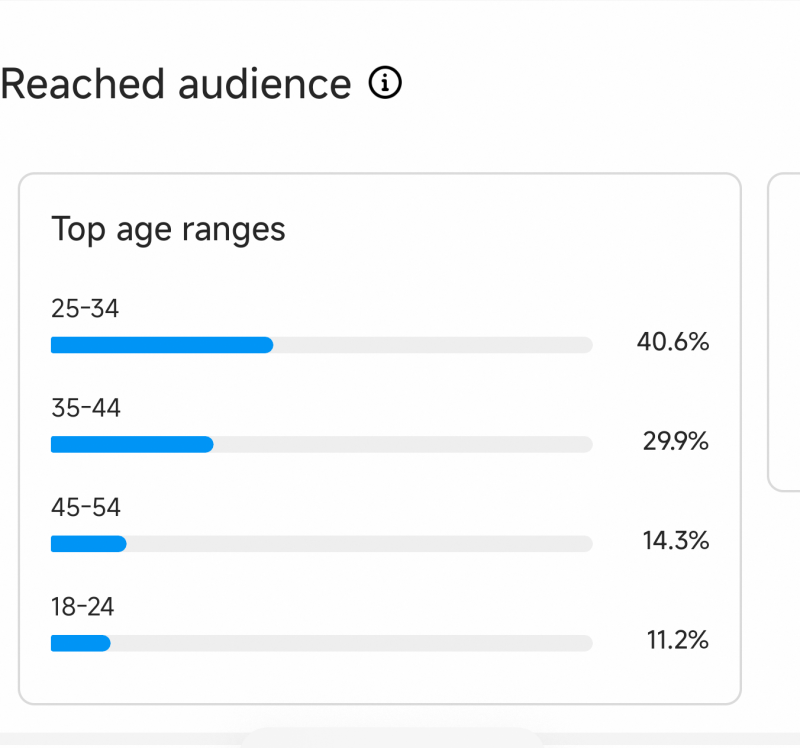Click the gray unfilled part of 45-54 bar
The image size is (800, 748).
[359, 544]
